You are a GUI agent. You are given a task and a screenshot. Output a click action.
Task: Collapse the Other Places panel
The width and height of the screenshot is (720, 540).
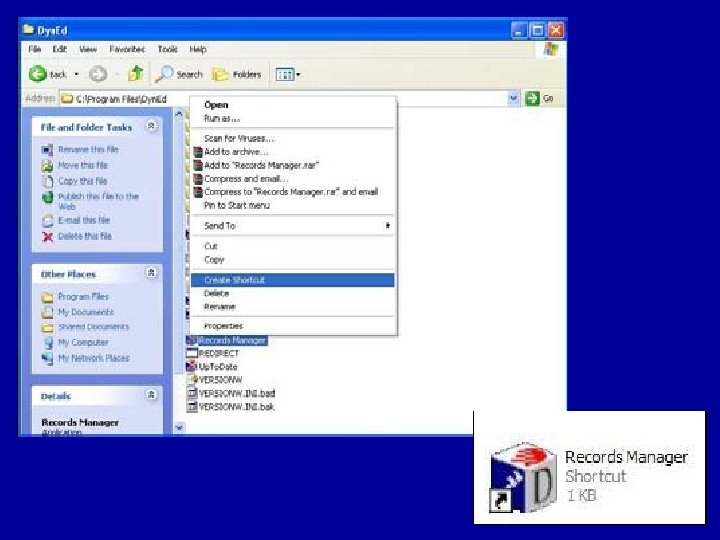point(152,273)
